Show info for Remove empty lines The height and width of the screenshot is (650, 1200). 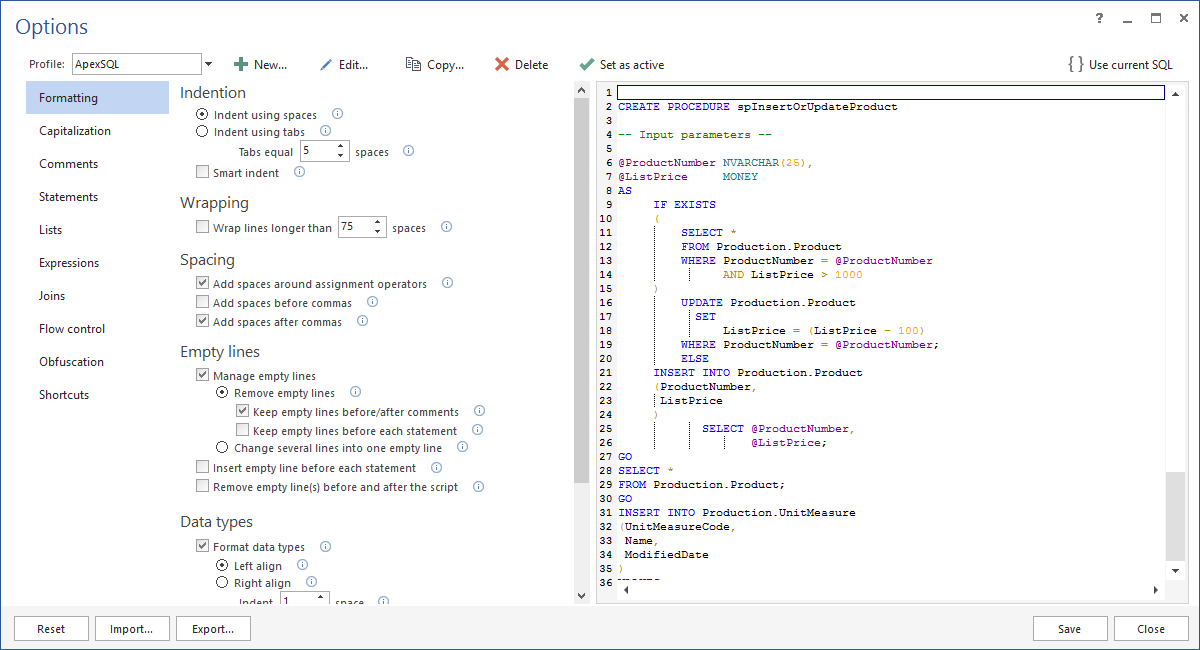[355, 392]
